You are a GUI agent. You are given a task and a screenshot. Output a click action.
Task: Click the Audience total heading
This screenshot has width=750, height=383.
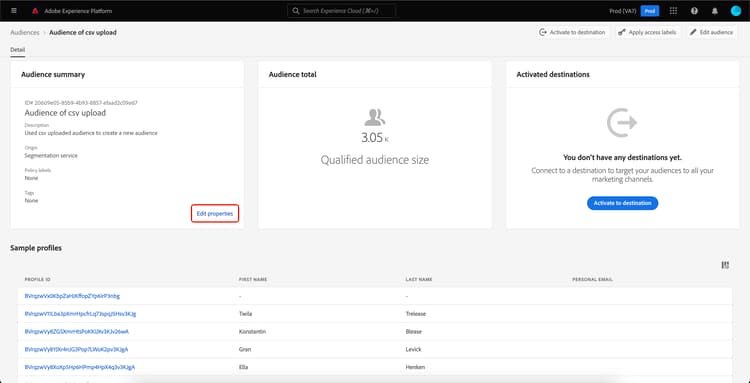coord(293,75)
